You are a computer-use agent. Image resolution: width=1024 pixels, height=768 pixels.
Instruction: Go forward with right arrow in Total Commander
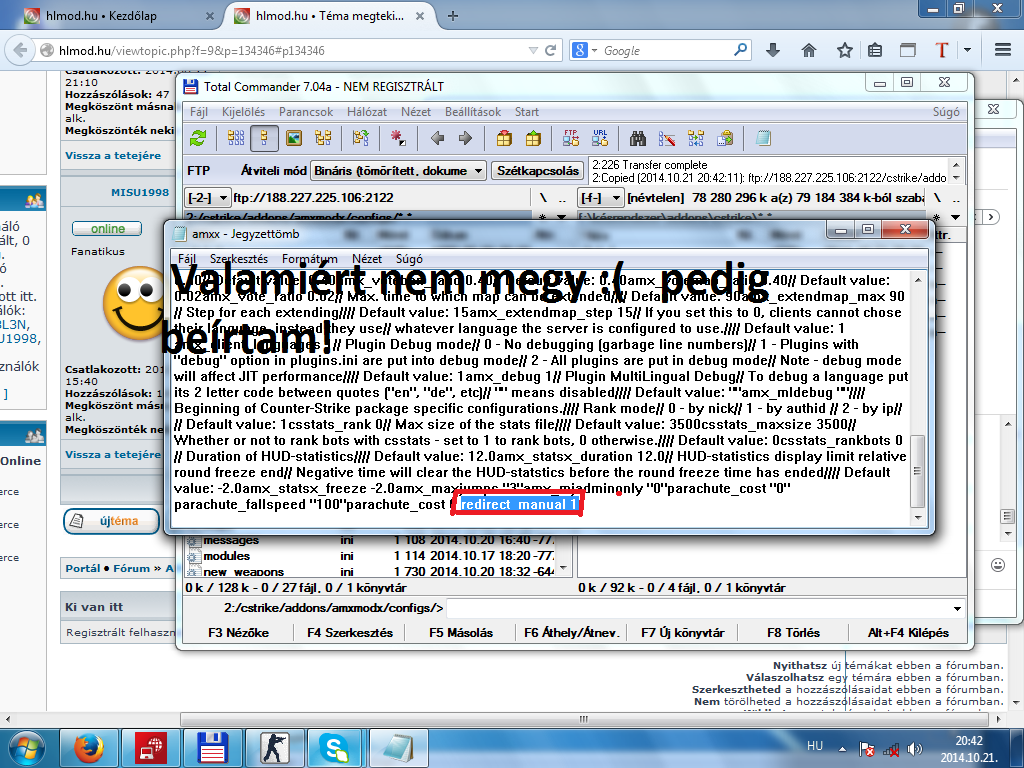click(465, 138)
